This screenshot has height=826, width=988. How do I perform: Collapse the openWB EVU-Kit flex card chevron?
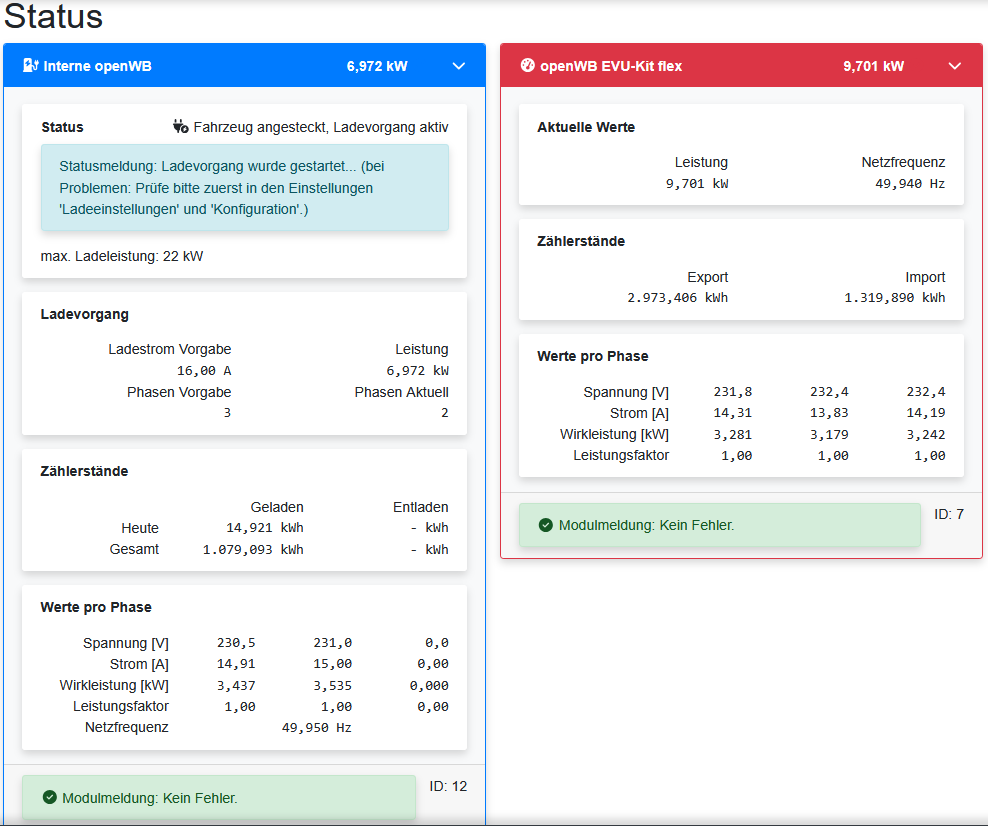[x=955, y=66]
